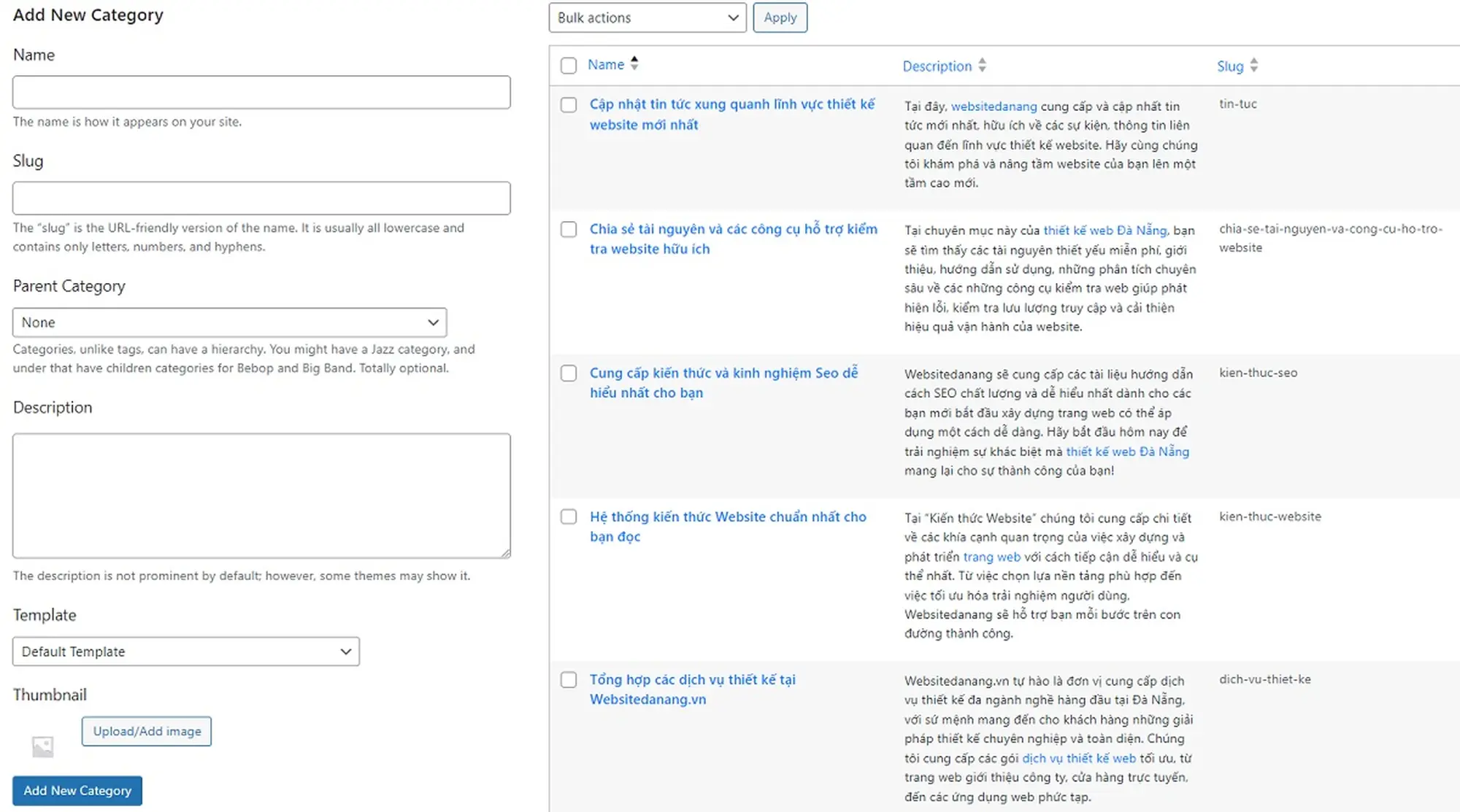
Task: Click the Apply button
Action: (x=780, y=18)
